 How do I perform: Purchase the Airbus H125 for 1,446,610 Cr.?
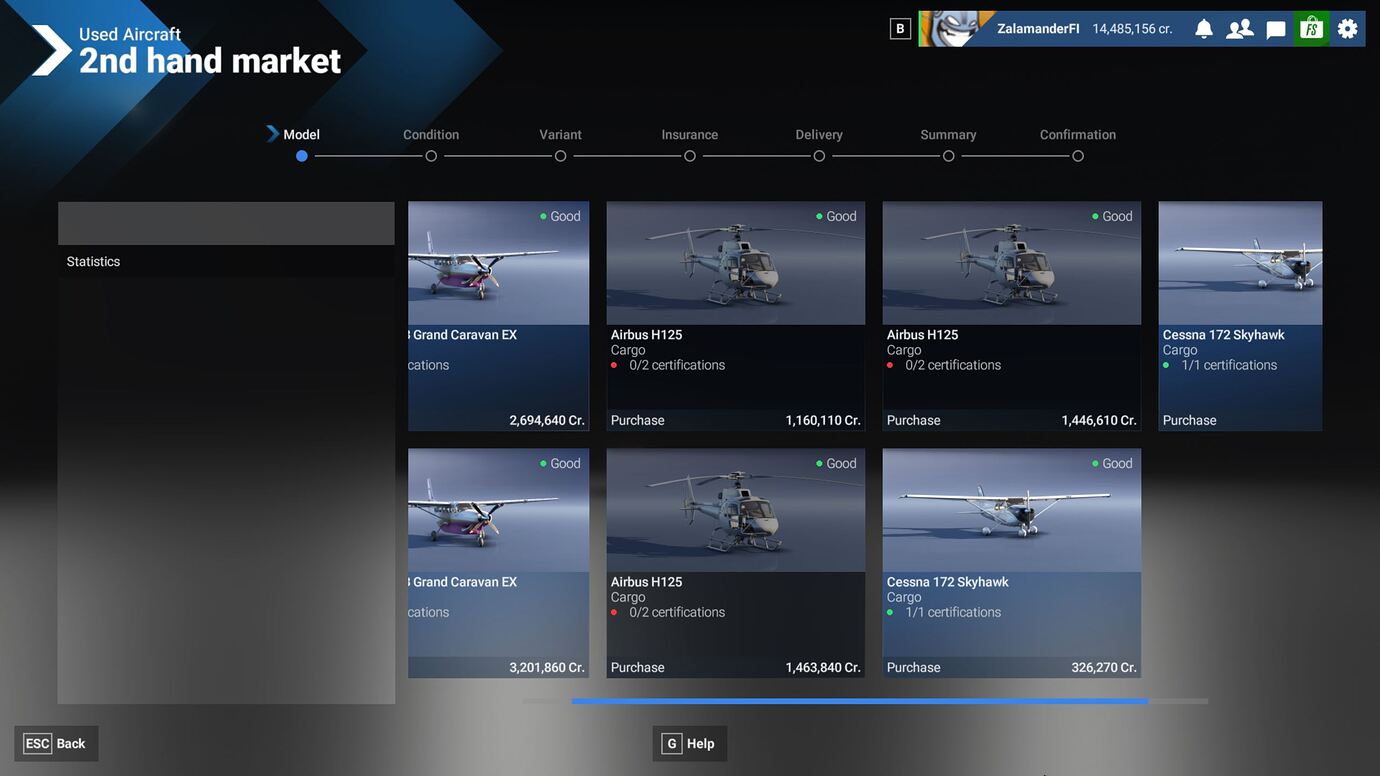coord(1012,420)
